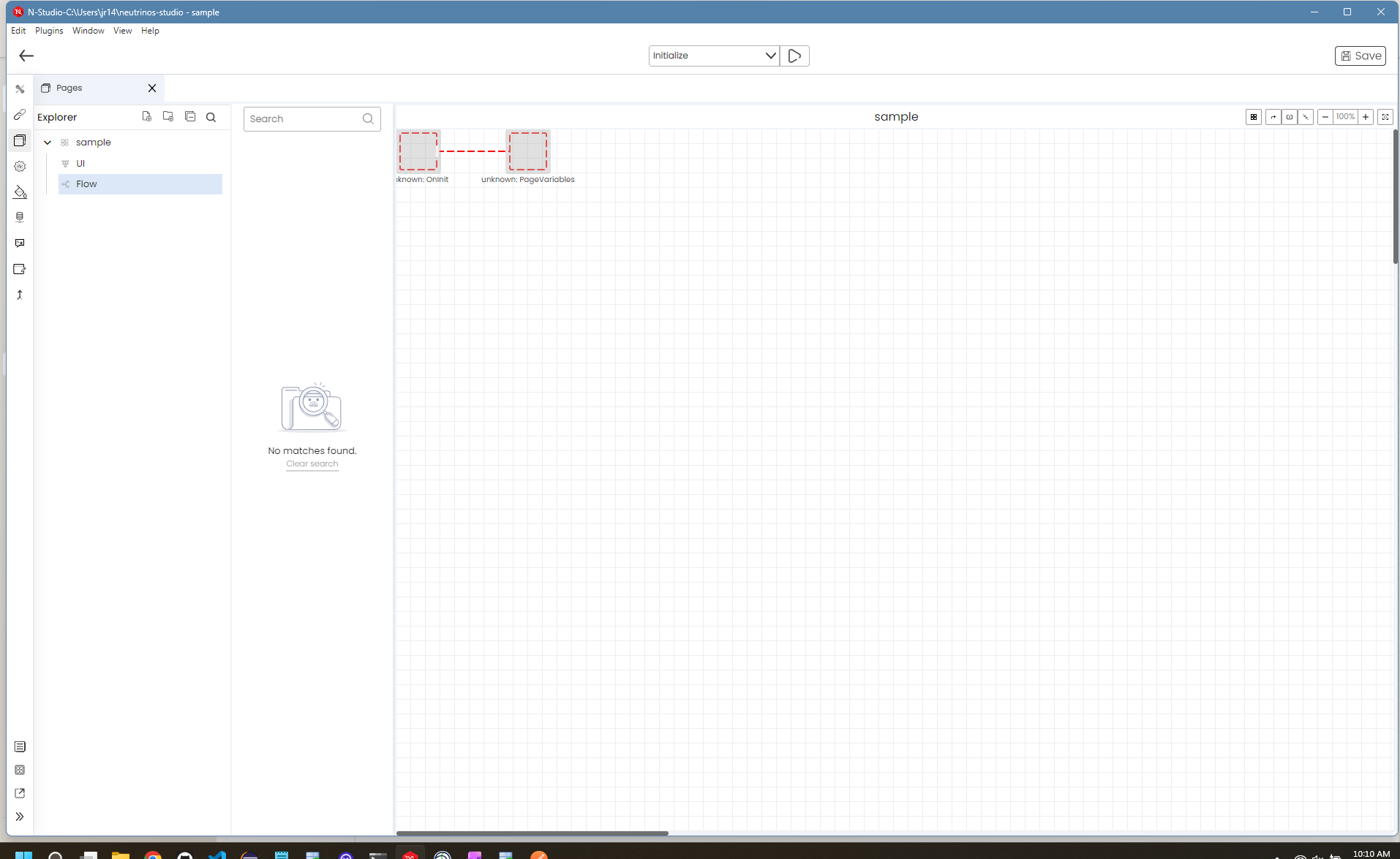The height and width of the screenshot is (859, 1400).
Task: Click the canvas horizontal scrollbar
Action: [x=532, y=833]
